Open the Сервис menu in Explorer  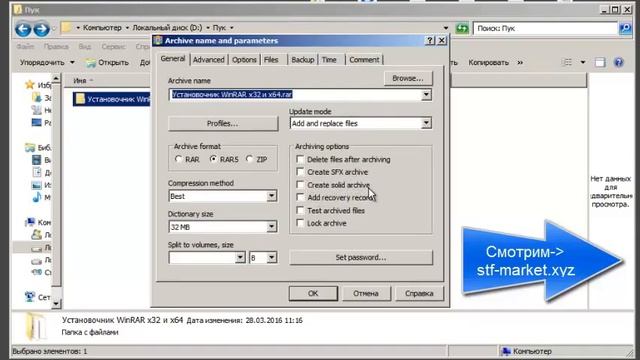(x=113, y=47)
